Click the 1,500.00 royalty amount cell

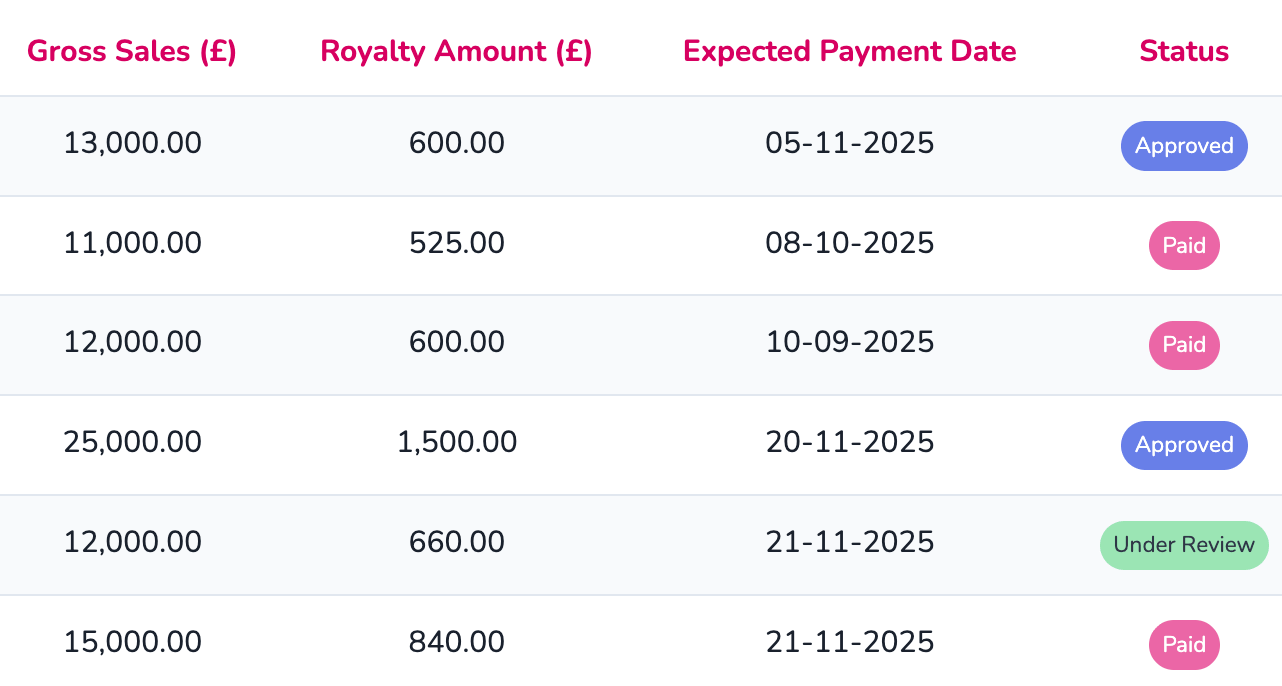point(457,442)
